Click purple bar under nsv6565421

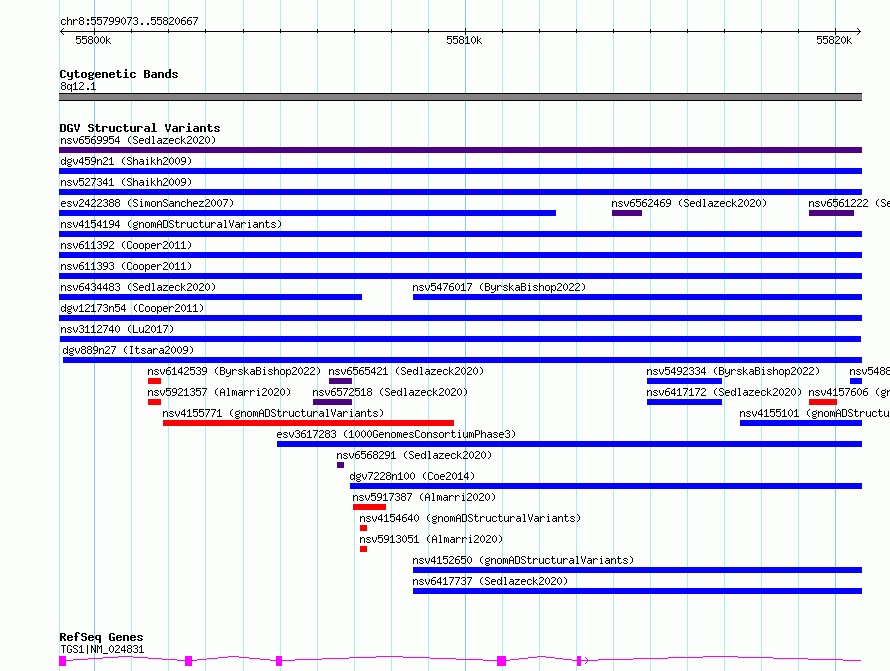click(340, 381)
